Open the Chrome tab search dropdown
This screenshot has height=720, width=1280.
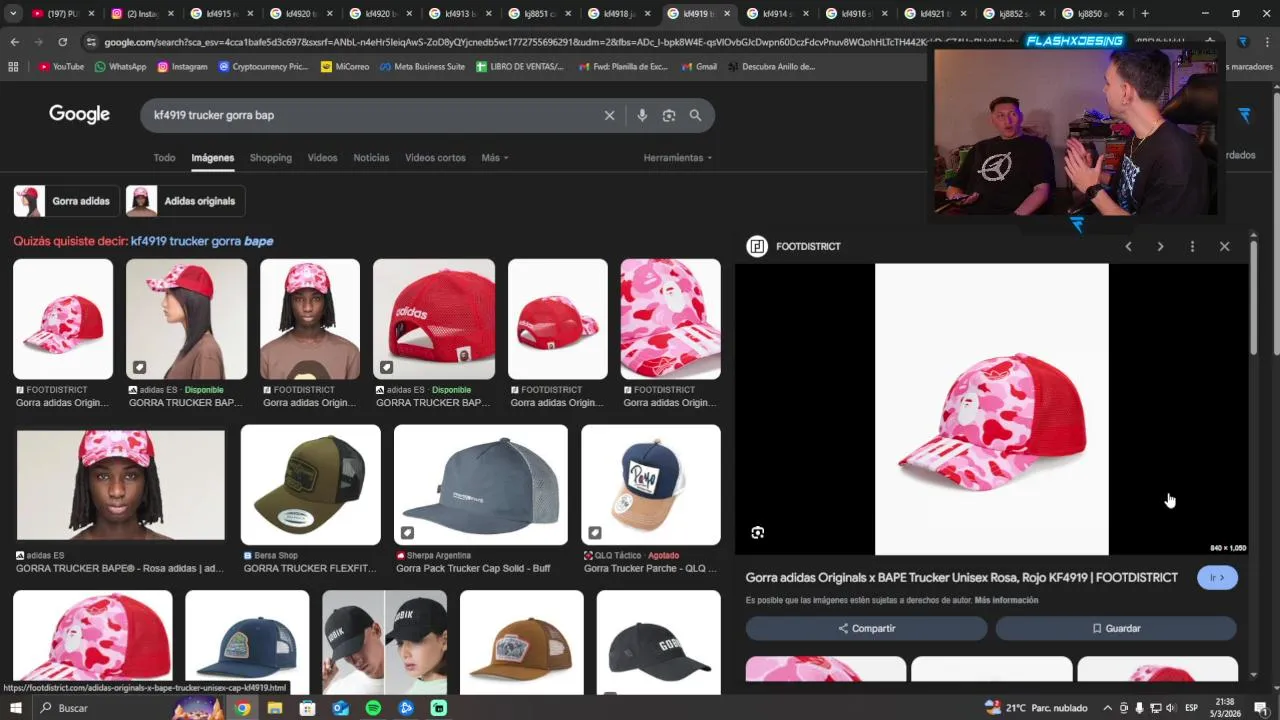[x=13, y=14]
